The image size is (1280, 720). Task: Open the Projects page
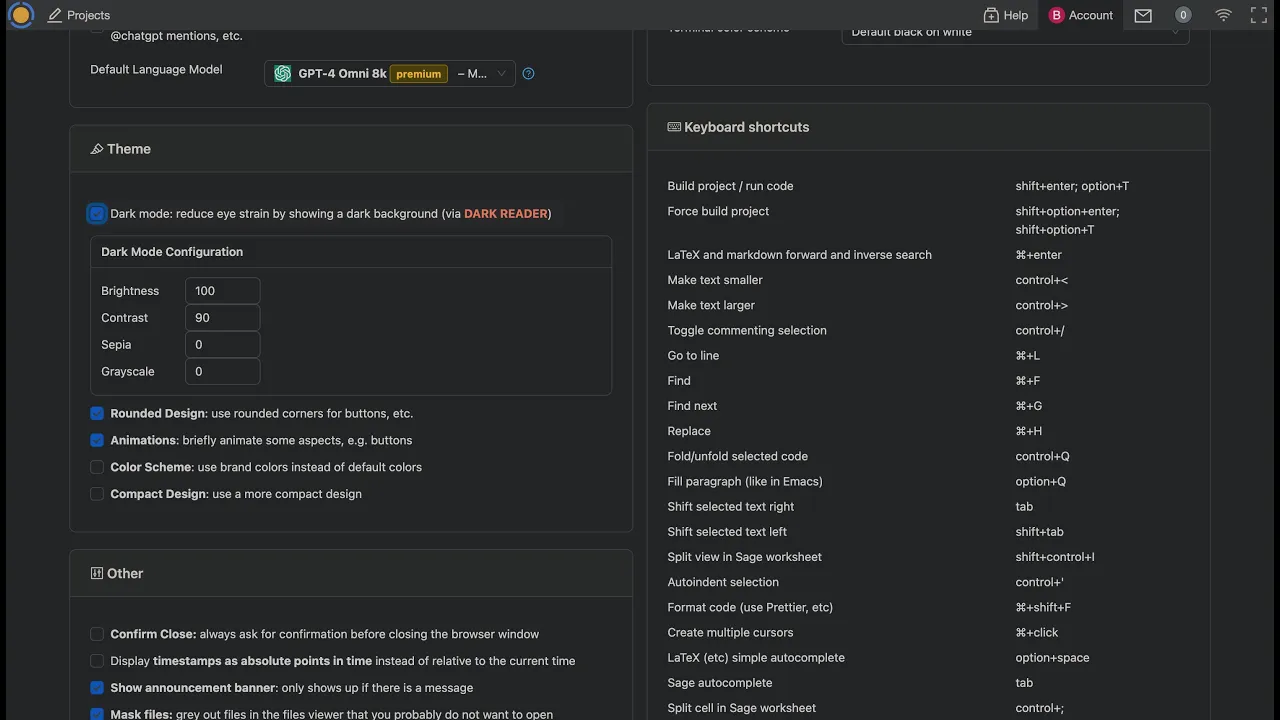79,15
